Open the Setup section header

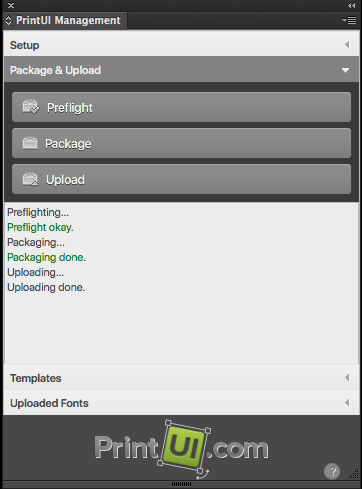182,43
